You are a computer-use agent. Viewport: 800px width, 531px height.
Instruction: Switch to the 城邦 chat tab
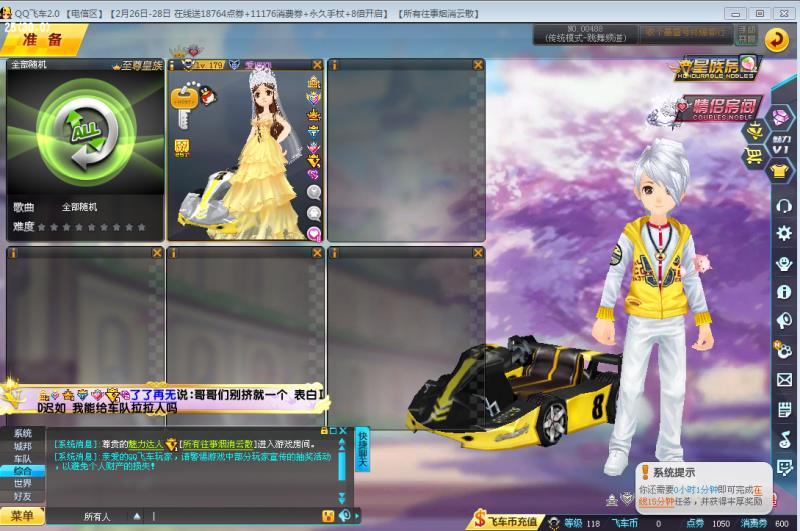pos(22,446)
